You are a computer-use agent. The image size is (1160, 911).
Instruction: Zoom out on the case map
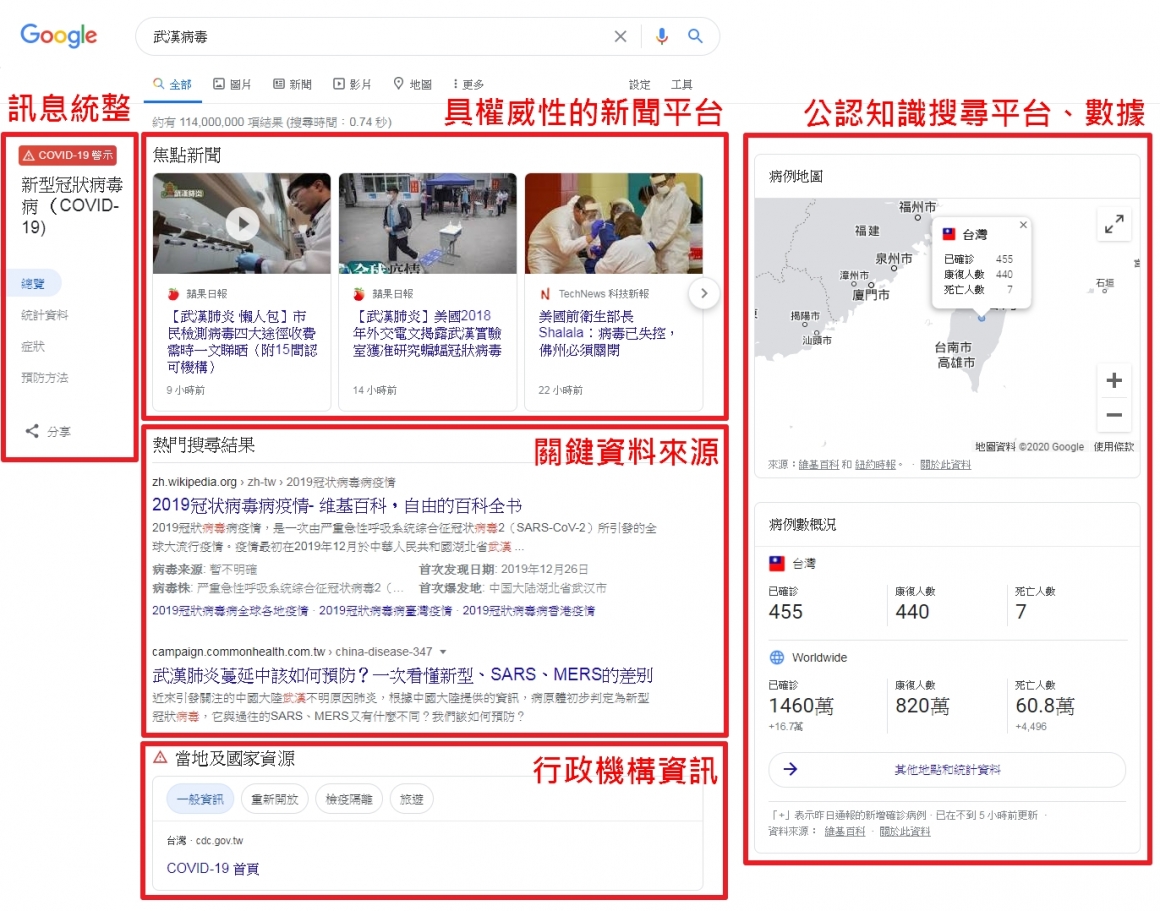click(1114, 415)
